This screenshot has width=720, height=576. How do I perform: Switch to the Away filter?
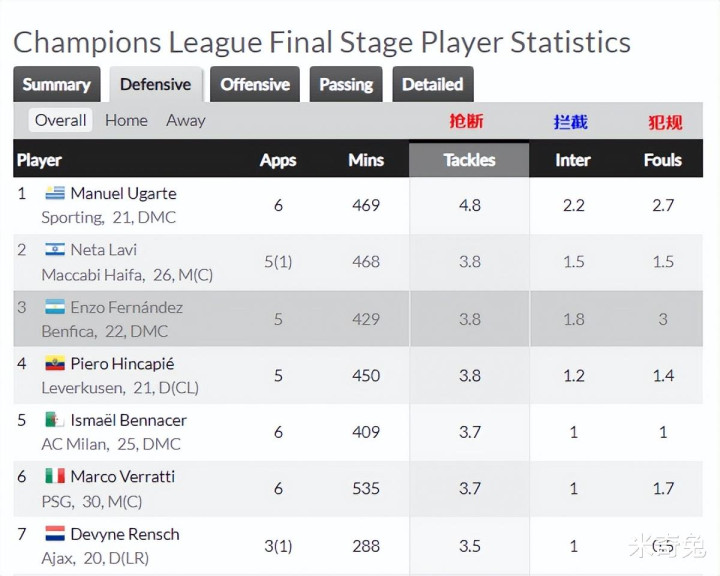186,120
